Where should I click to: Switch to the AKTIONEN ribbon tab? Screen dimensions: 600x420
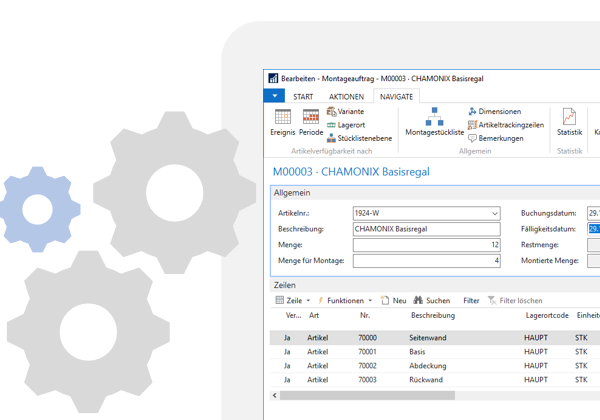point(346,97)
